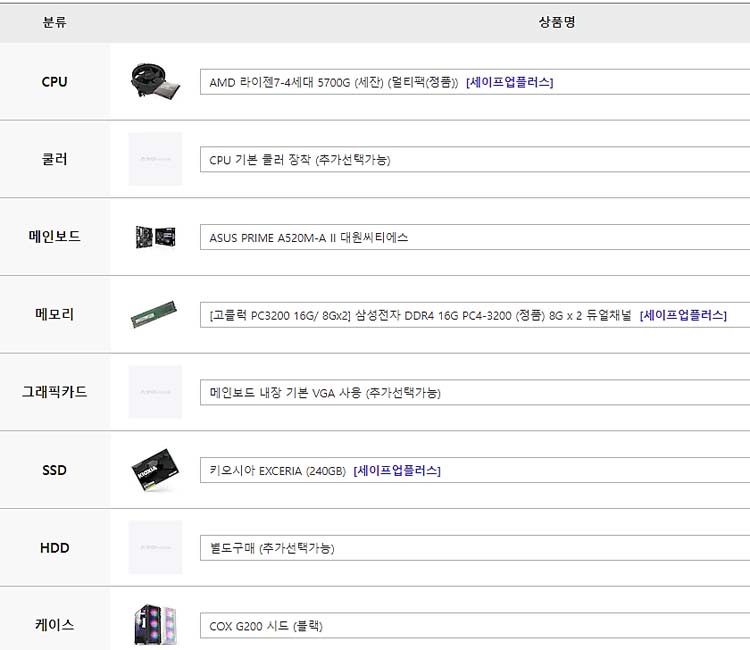
Task: Click the CPU category label
Action: tap(55, 82)
